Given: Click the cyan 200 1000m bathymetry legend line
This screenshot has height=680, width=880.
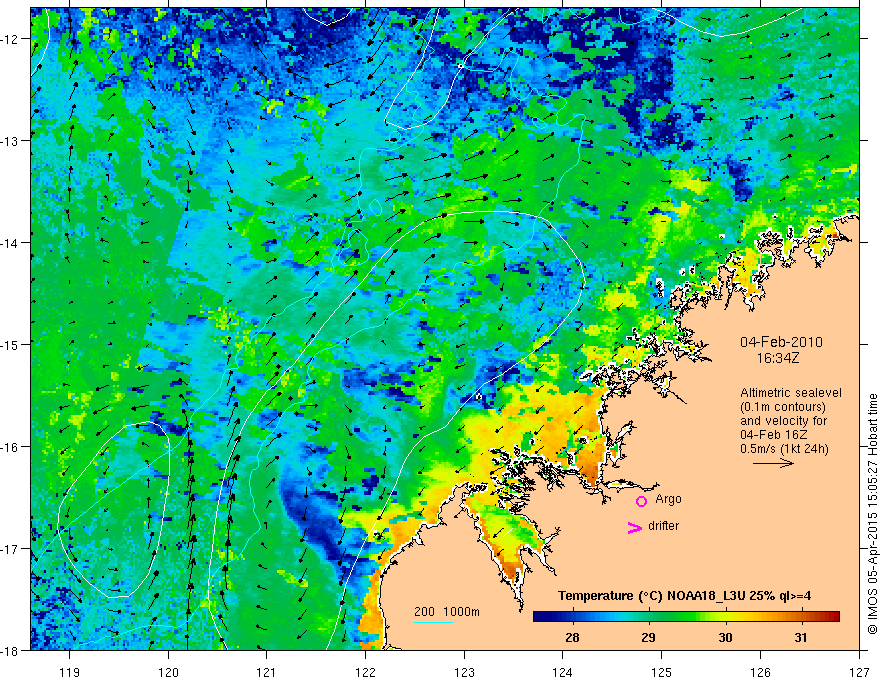Looking at the screenshot, I should click(434, 622).
